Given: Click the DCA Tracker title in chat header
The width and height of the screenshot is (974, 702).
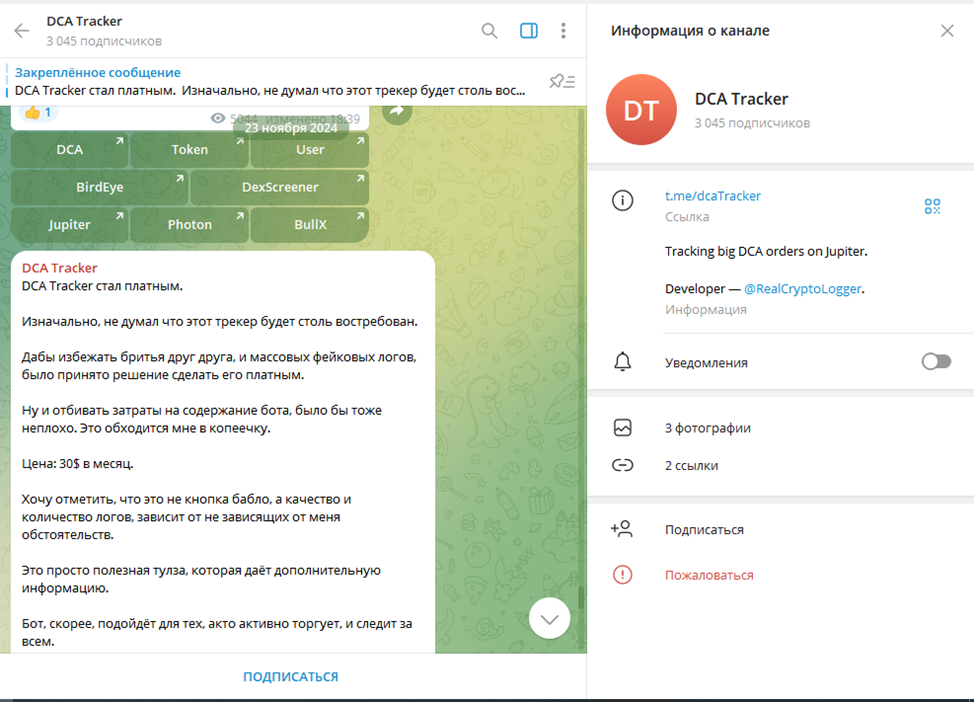Looking at the screenshot, I should tap(84, 21).
